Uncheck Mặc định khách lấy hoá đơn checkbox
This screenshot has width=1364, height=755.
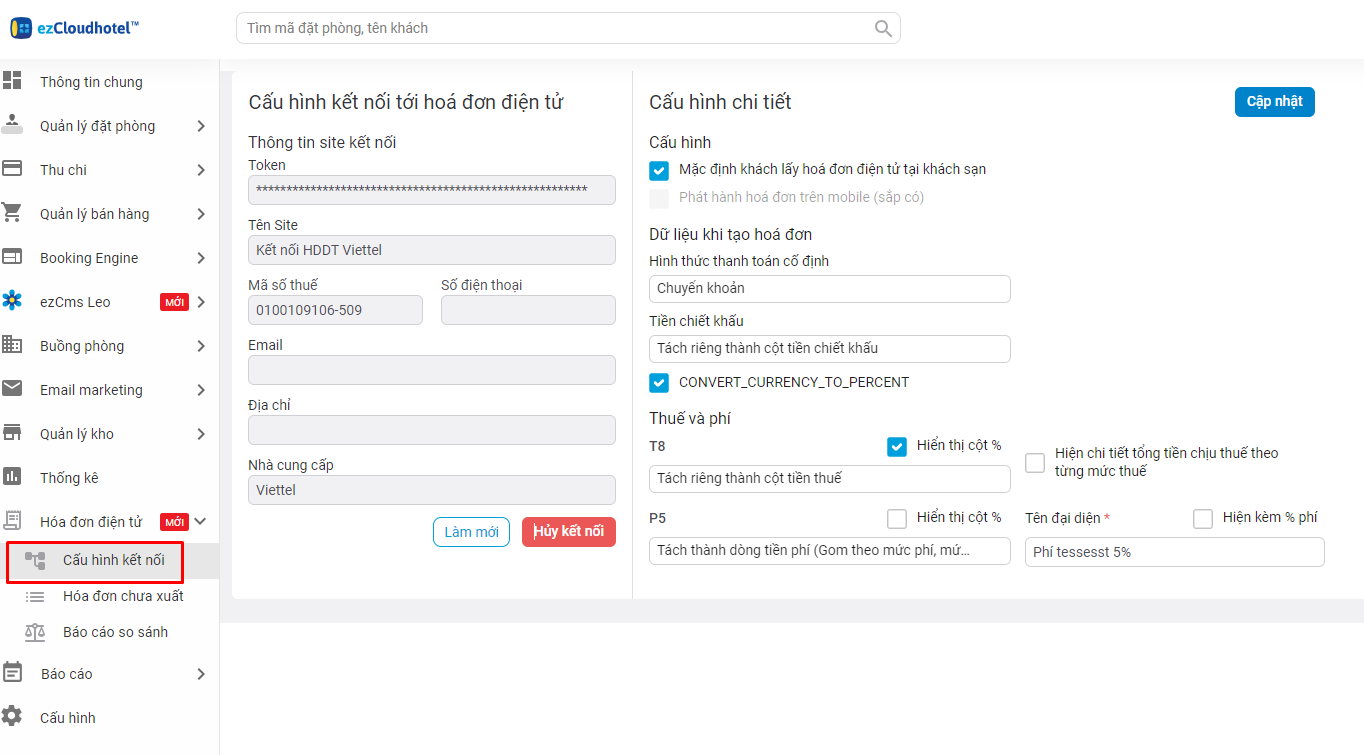click(x=659, y=170)
